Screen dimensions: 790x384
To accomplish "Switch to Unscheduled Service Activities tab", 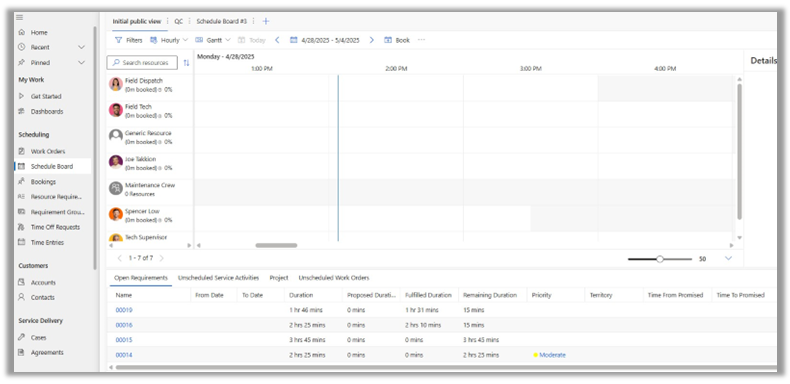I will (x=218, y=278).
